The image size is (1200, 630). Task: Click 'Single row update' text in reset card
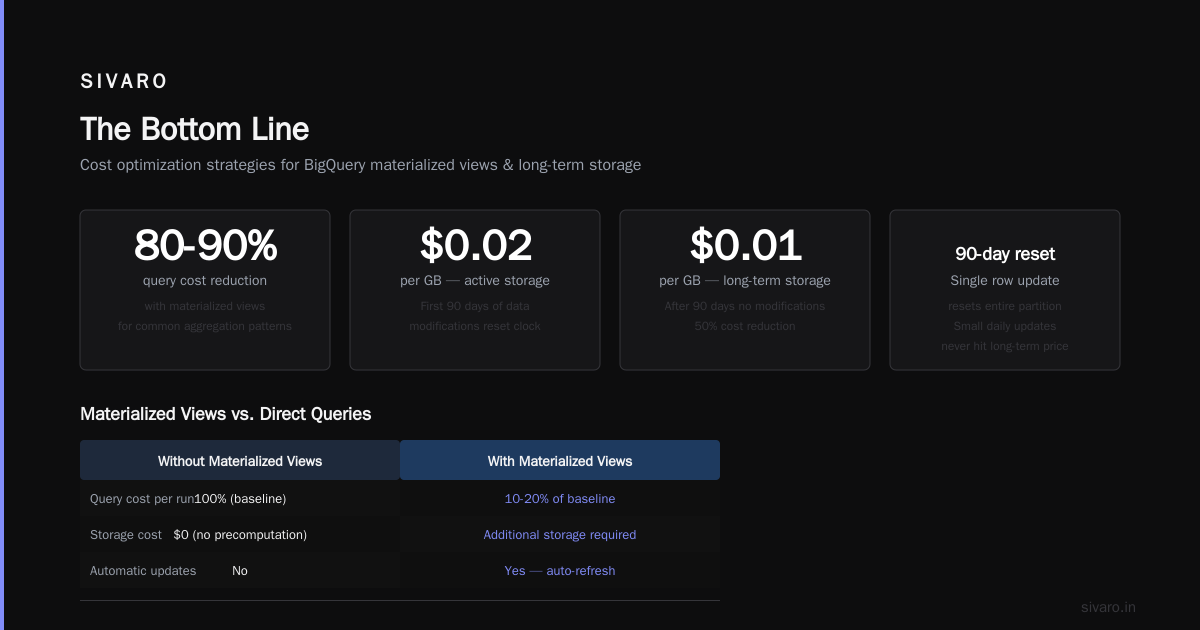(1005, 280)
